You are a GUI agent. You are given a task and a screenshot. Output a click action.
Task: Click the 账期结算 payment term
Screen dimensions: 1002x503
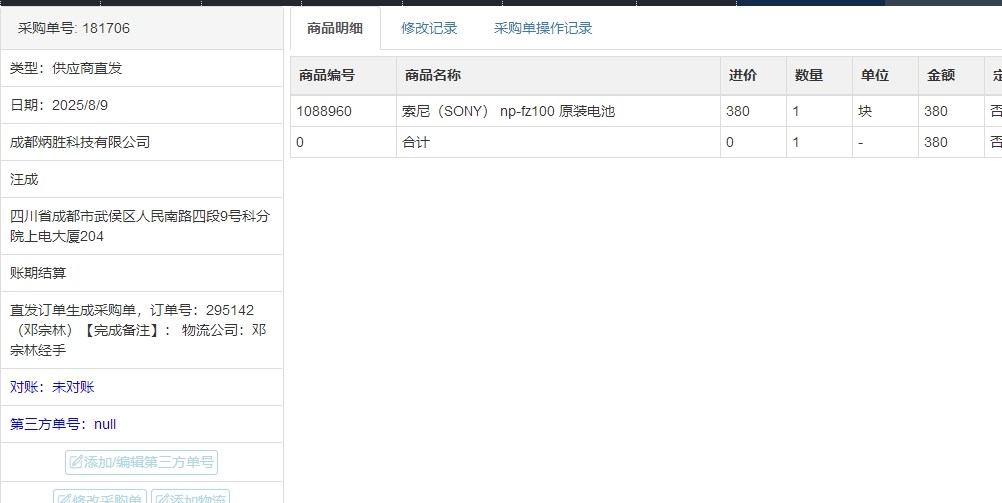coord(38,274)
